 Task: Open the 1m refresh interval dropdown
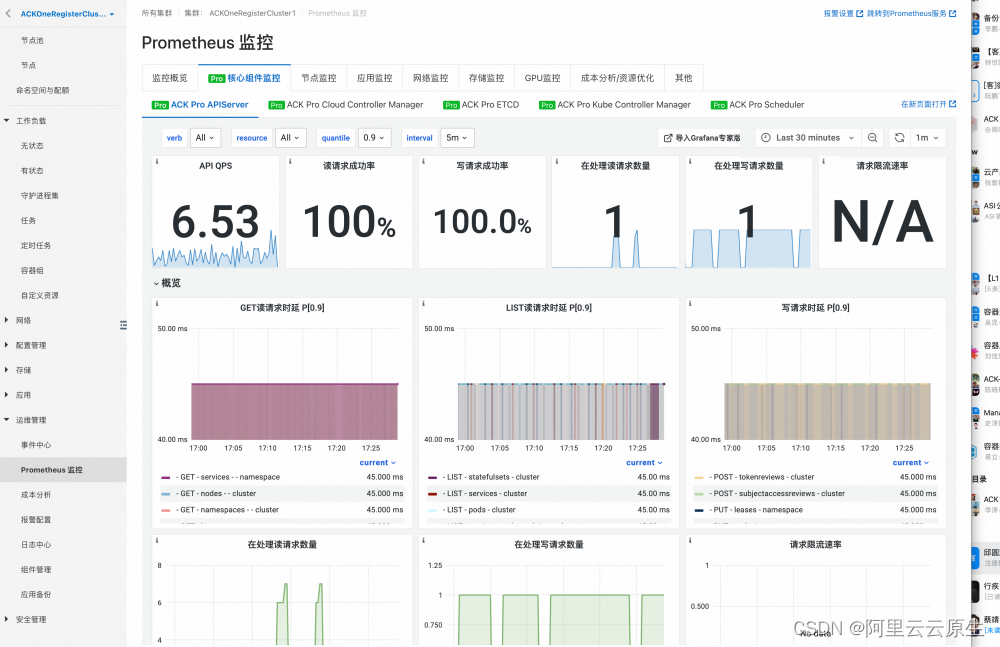tap(927, 138)
